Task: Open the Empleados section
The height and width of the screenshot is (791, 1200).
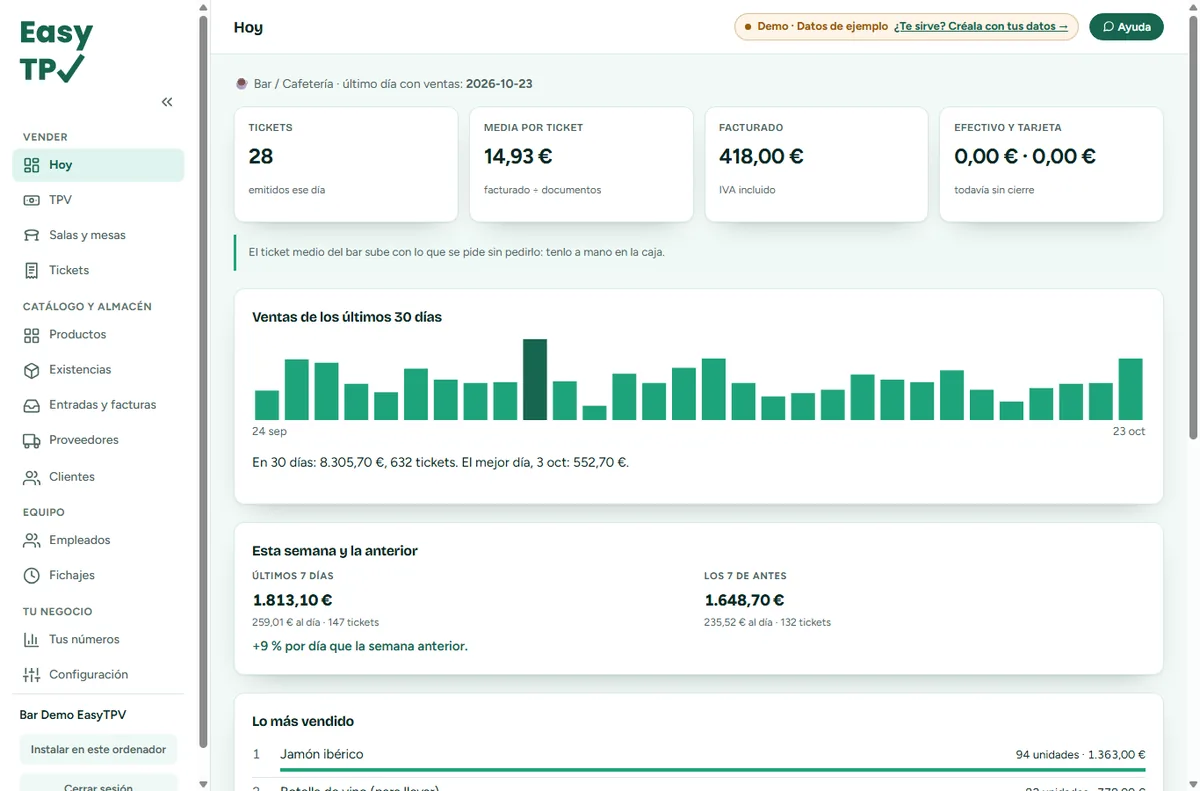Action: pos(98,540)
